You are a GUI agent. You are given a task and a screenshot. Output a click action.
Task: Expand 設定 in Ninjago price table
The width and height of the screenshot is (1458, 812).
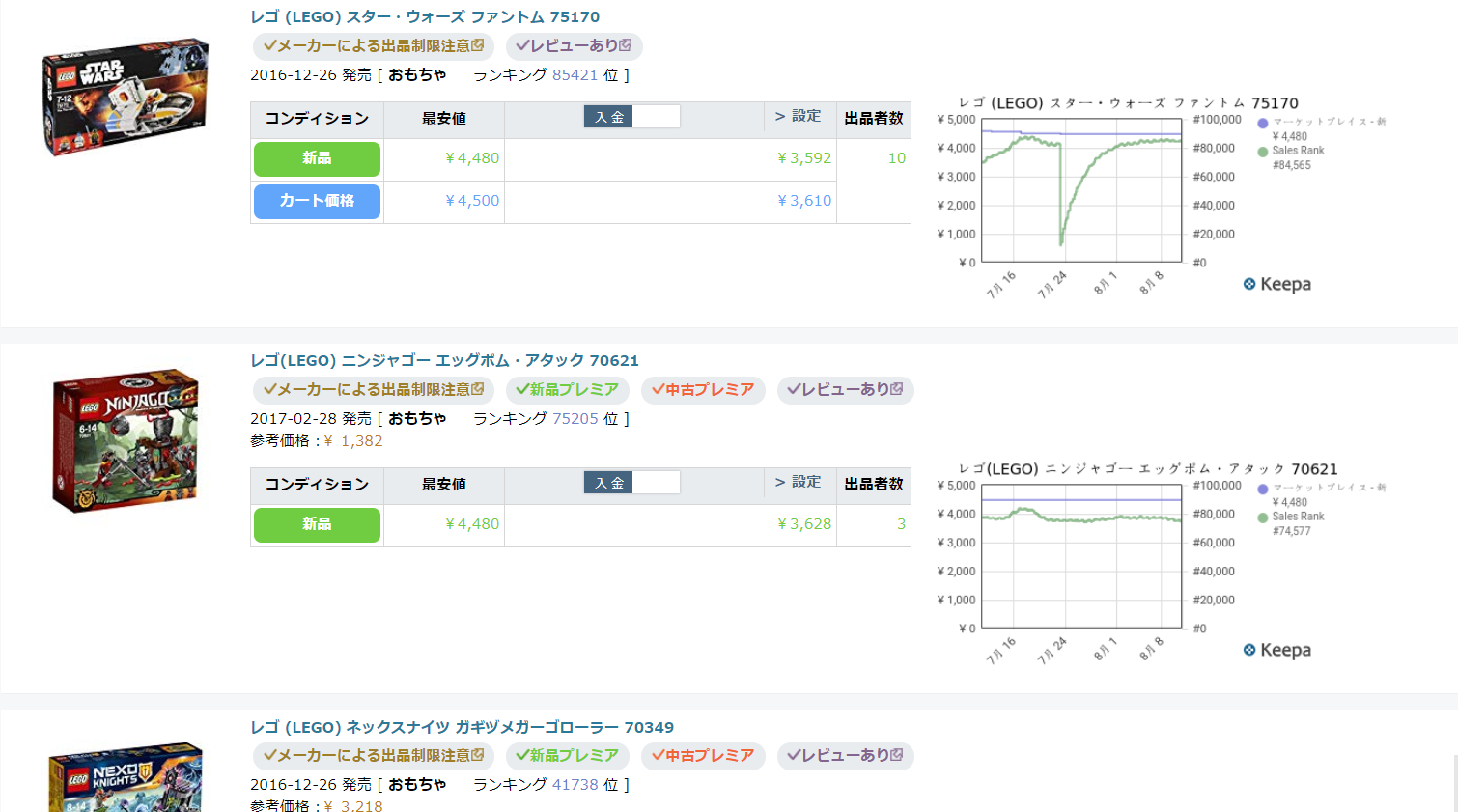(x=798, y=482)
